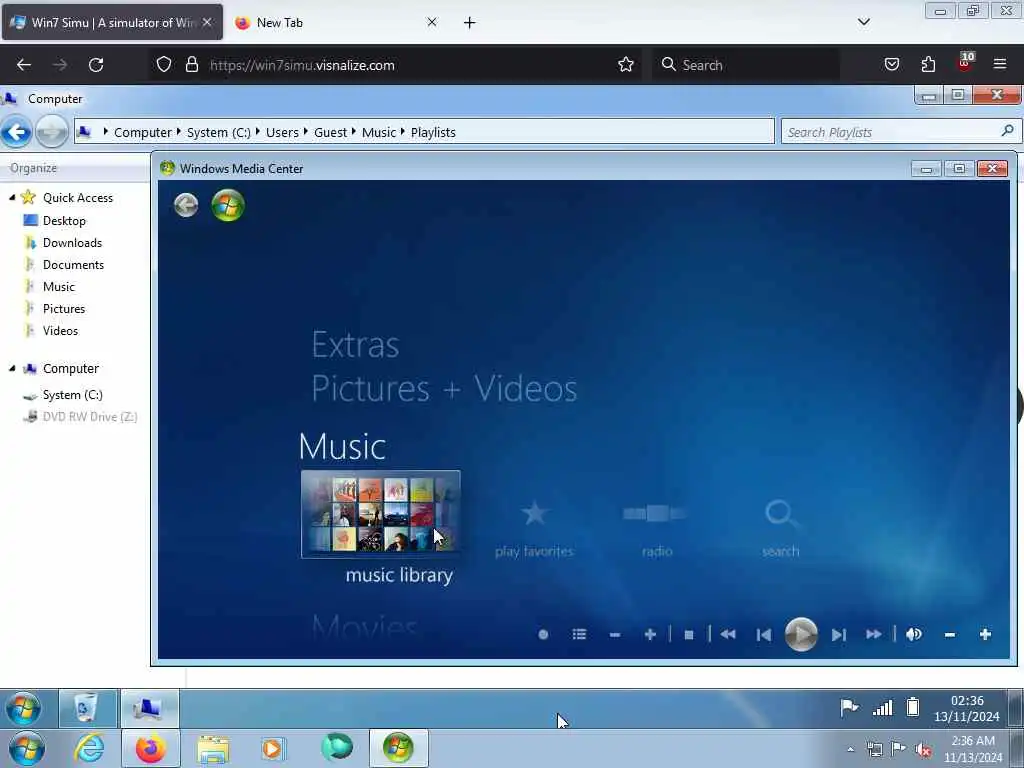
Task: Bookmark page with star icon
Action: pos(626,65)
